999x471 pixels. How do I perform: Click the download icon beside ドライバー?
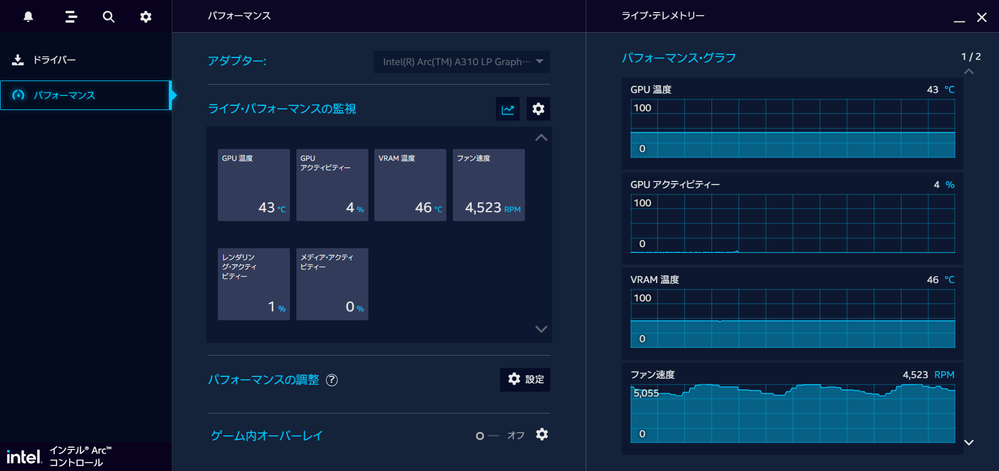pos(18,60)
